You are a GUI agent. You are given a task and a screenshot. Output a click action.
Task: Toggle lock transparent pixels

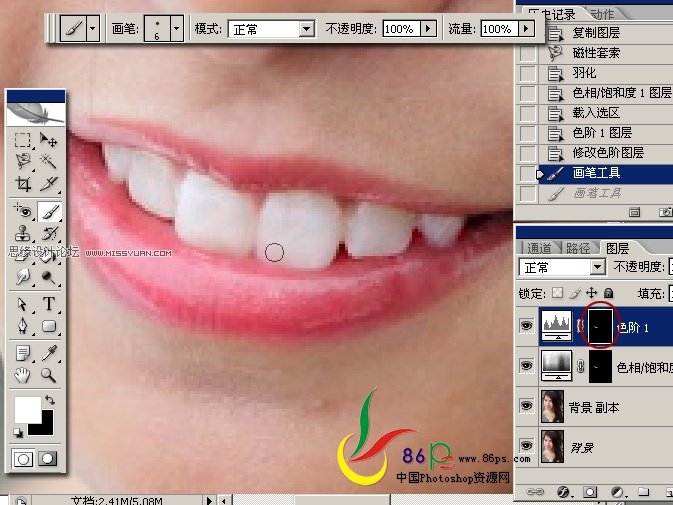[x=557, y=293]
